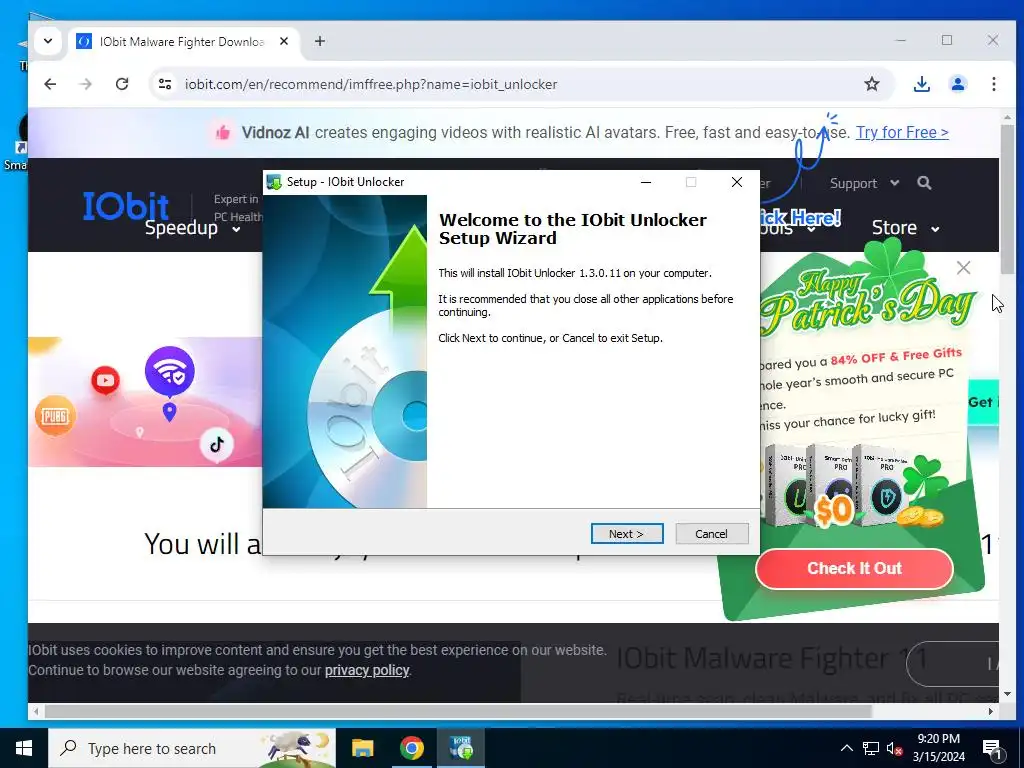Open the network icon in system tray
The height and width of the screenshot is (768, 1024).
coord(871,748)
